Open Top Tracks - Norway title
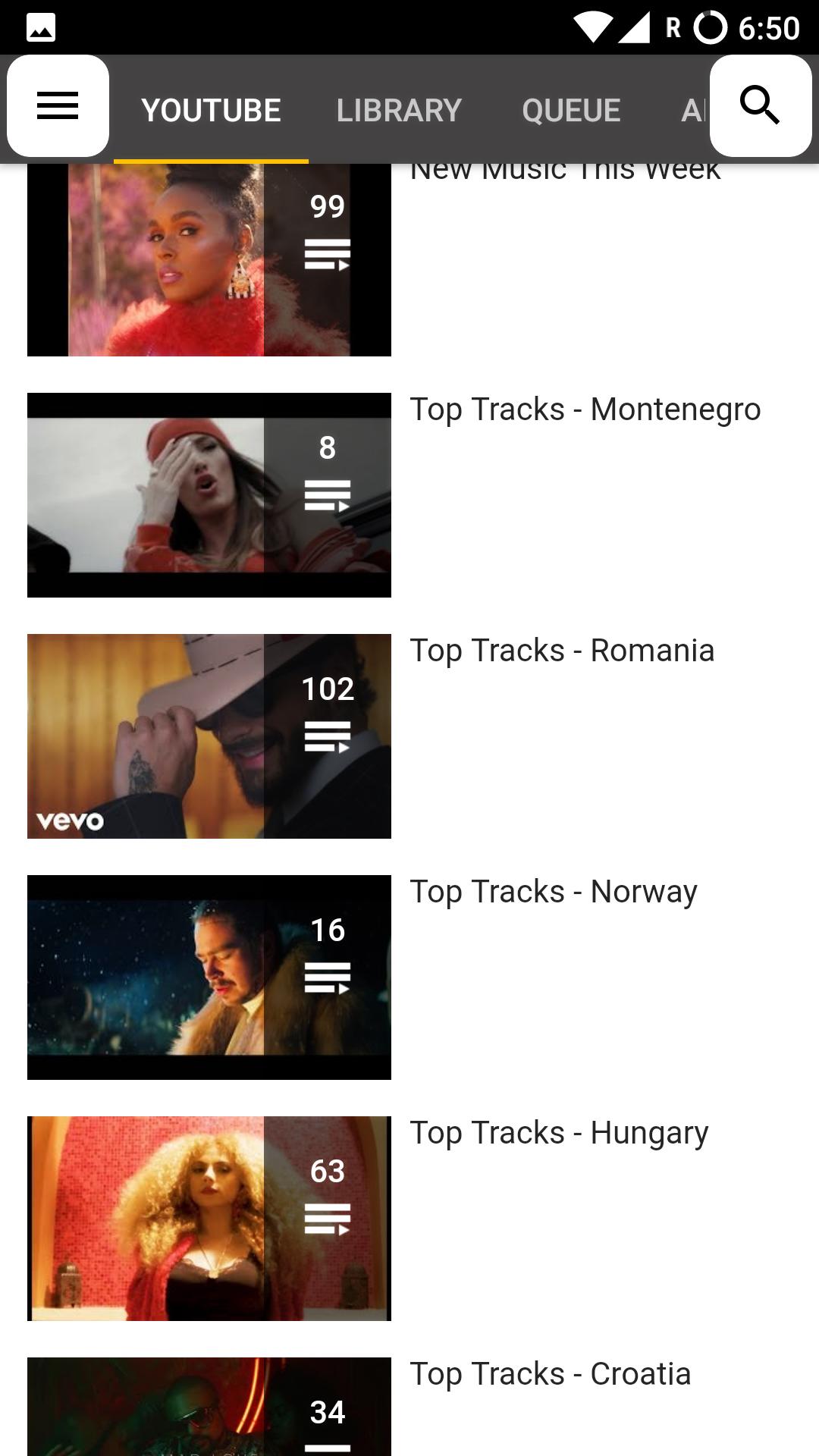The height and width of the screenshot is (1456, 819). click(x=554, y=892)
